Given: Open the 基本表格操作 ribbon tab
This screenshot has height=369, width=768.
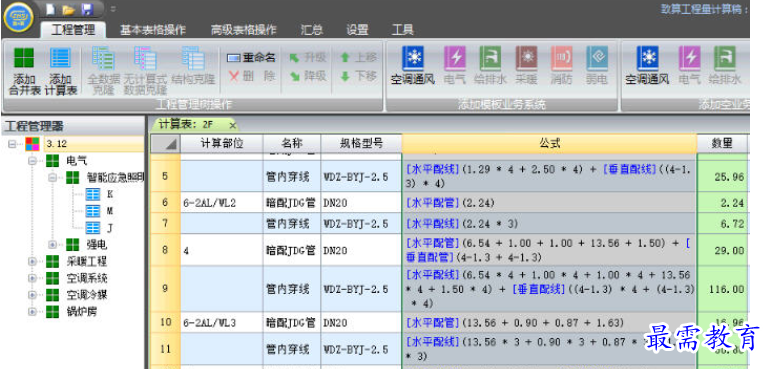Looking at the screenshot, I should pyautogui.click(x=153, y=30).
